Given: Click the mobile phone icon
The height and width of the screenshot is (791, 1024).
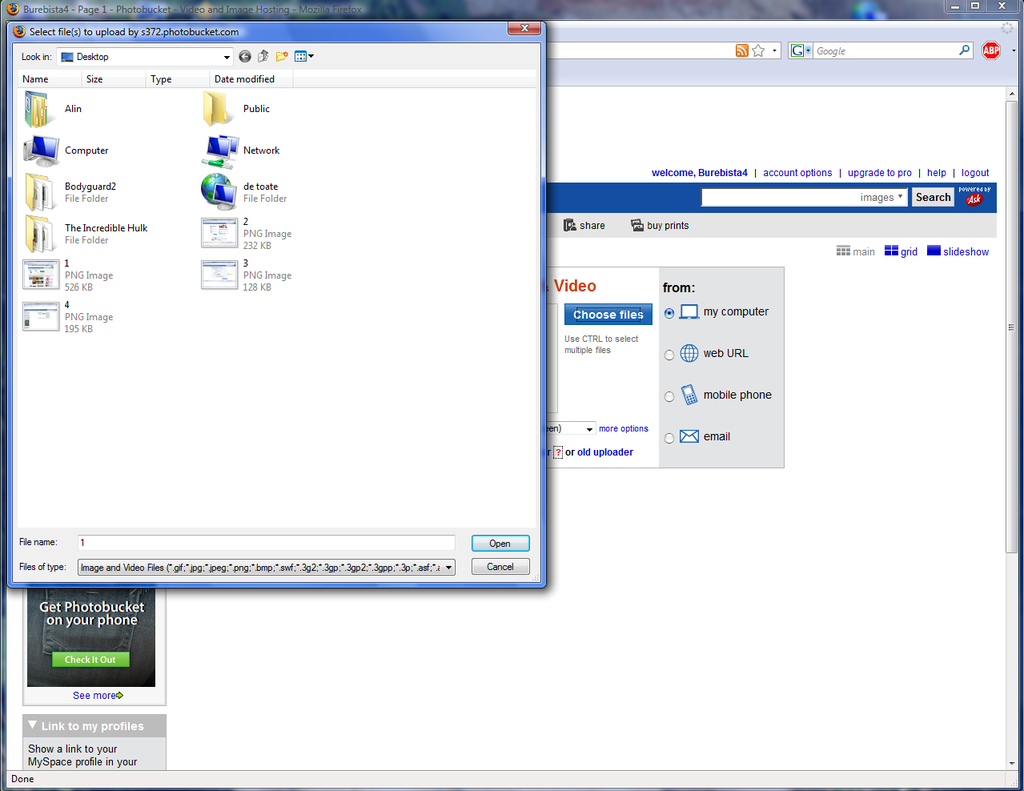Looking at the screenshot, I should pyautogui.click(x=689, y=395).
